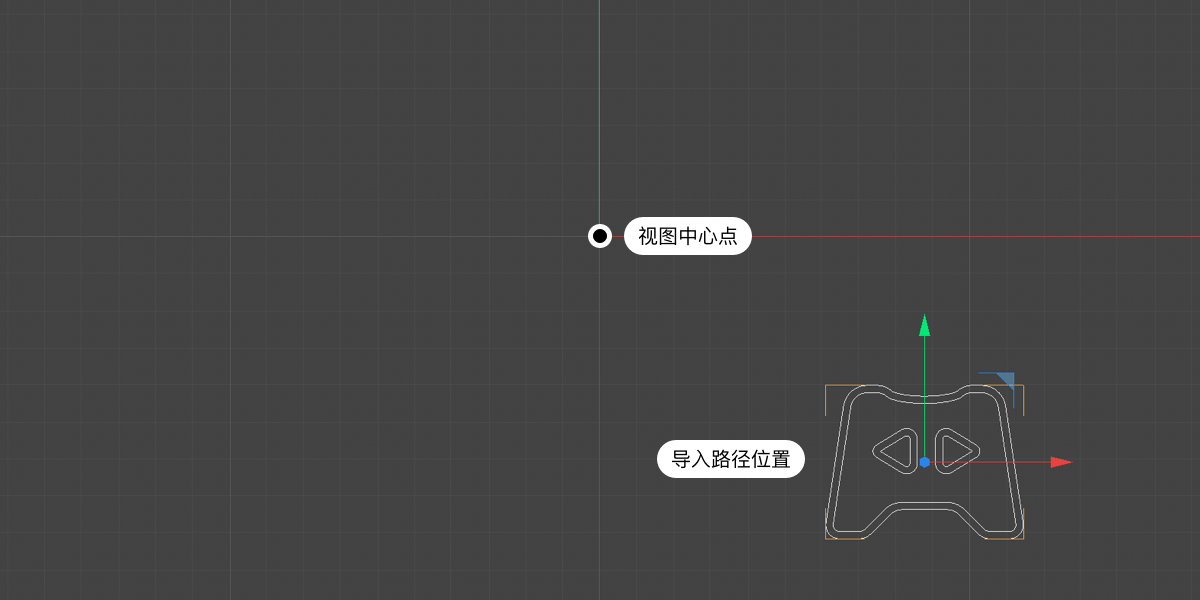Select the left-pointing triangle spline
The width and height of the screenshot is (1200, 600).
point(895,450)
